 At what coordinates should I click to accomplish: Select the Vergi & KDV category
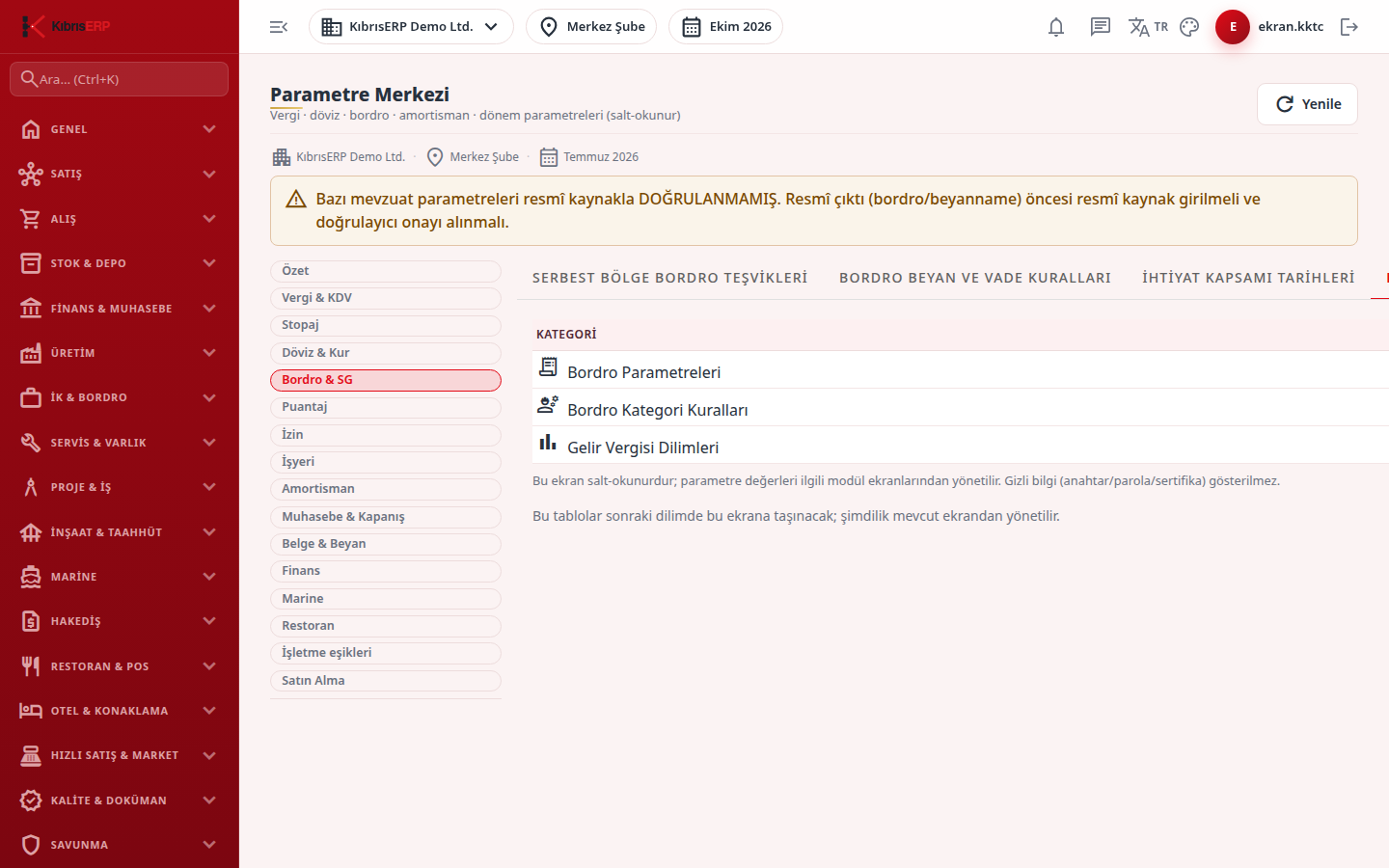coord(386,298)
